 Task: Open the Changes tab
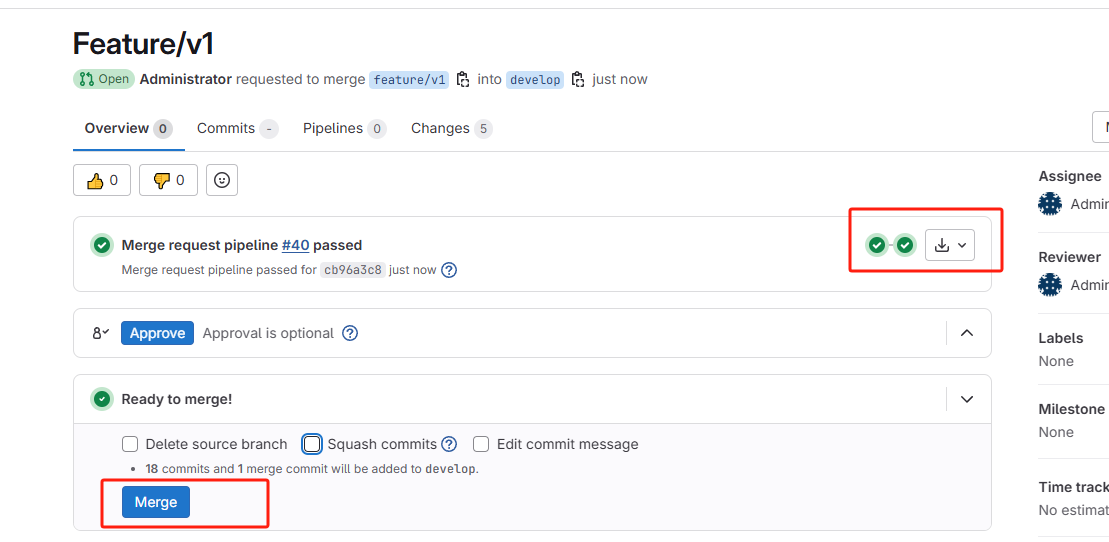pos(451,129)
